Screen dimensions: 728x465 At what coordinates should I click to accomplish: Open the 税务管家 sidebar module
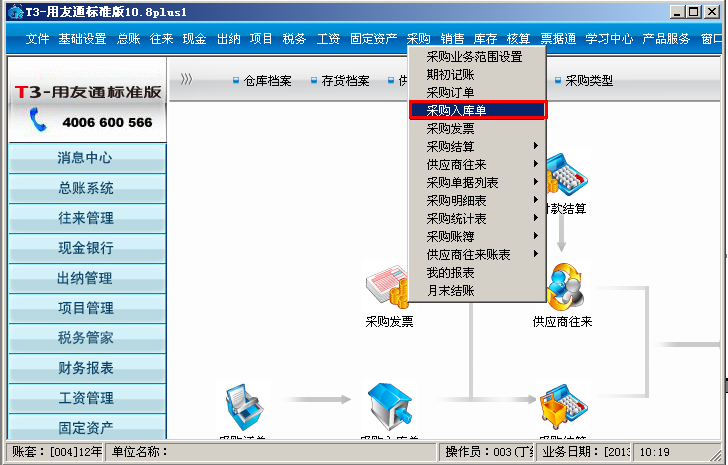point(87,338)
